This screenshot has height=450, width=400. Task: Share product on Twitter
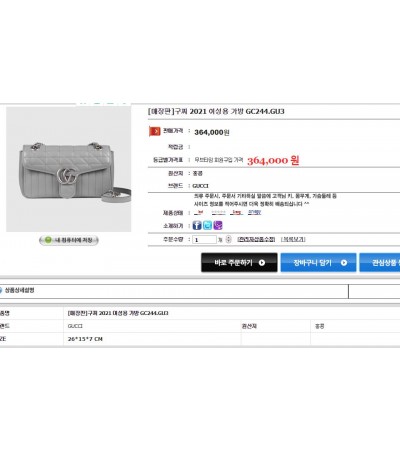coord(207,226)
